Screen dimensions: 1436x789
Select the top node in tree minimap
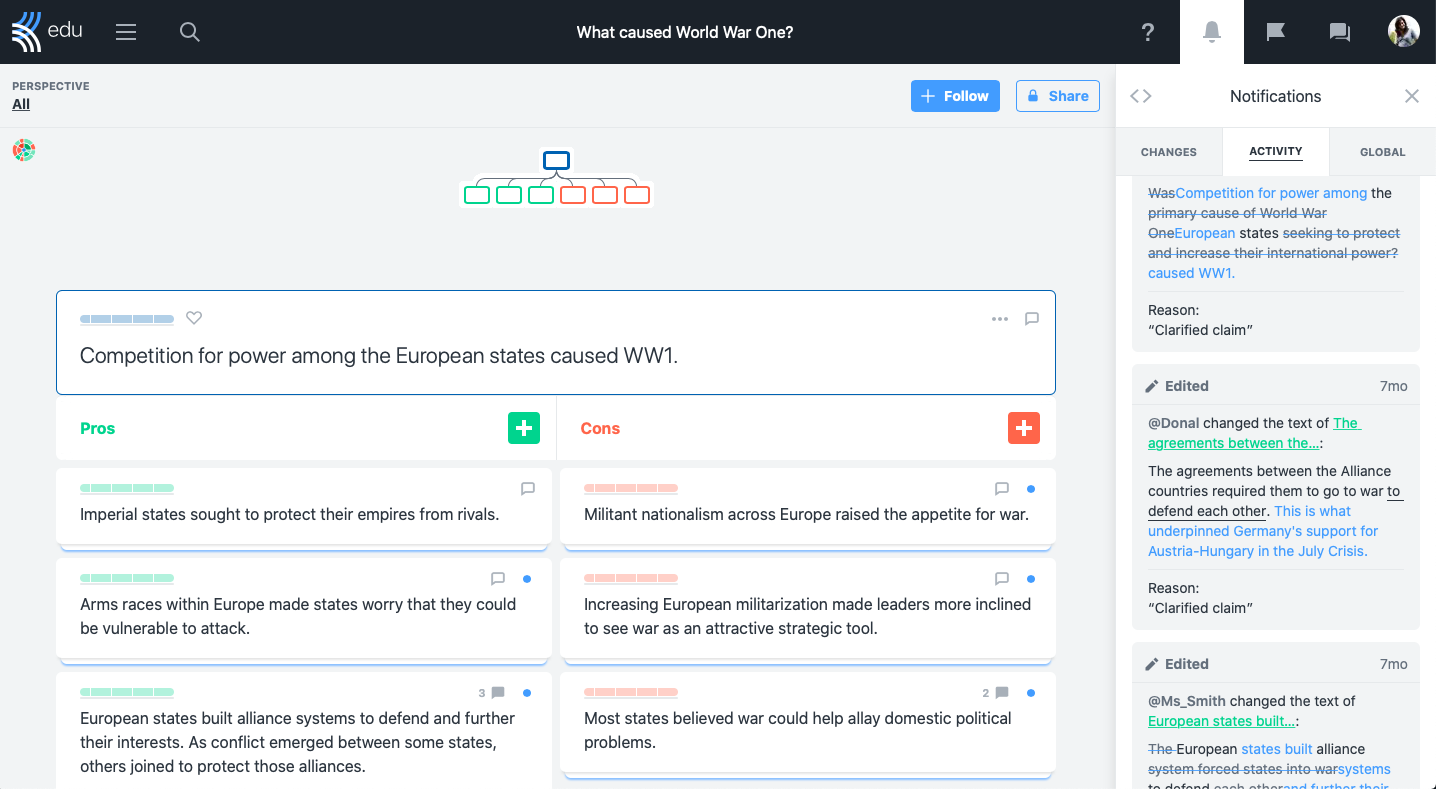(556, 160)
